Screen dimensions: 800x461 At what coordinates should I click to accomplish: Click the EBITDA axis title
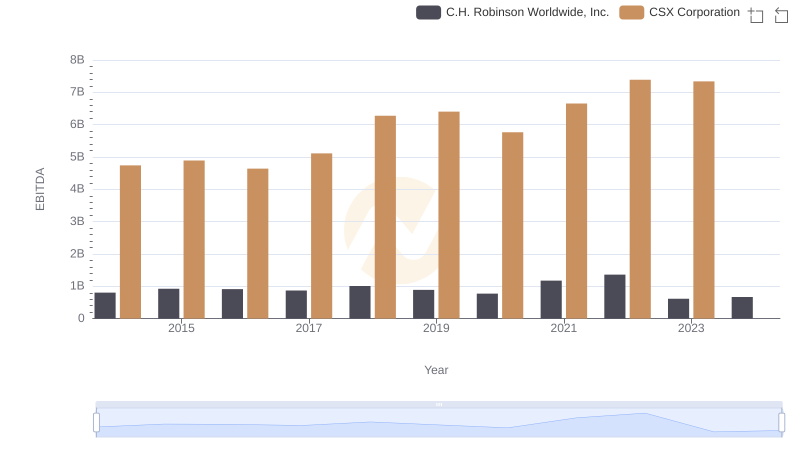[x=40, y=189]
